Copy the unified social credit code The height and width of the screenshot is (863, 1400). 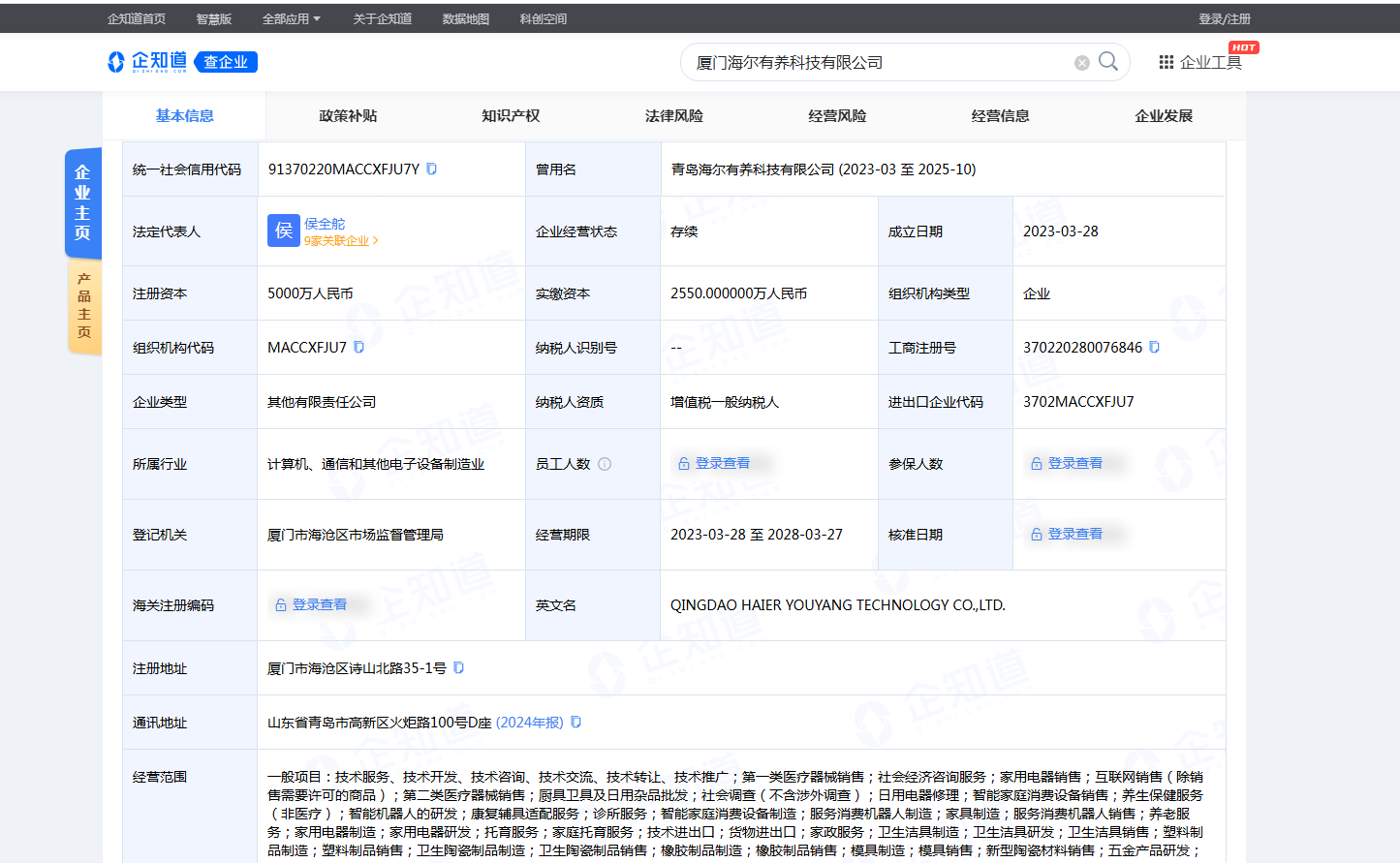[432, 169]
